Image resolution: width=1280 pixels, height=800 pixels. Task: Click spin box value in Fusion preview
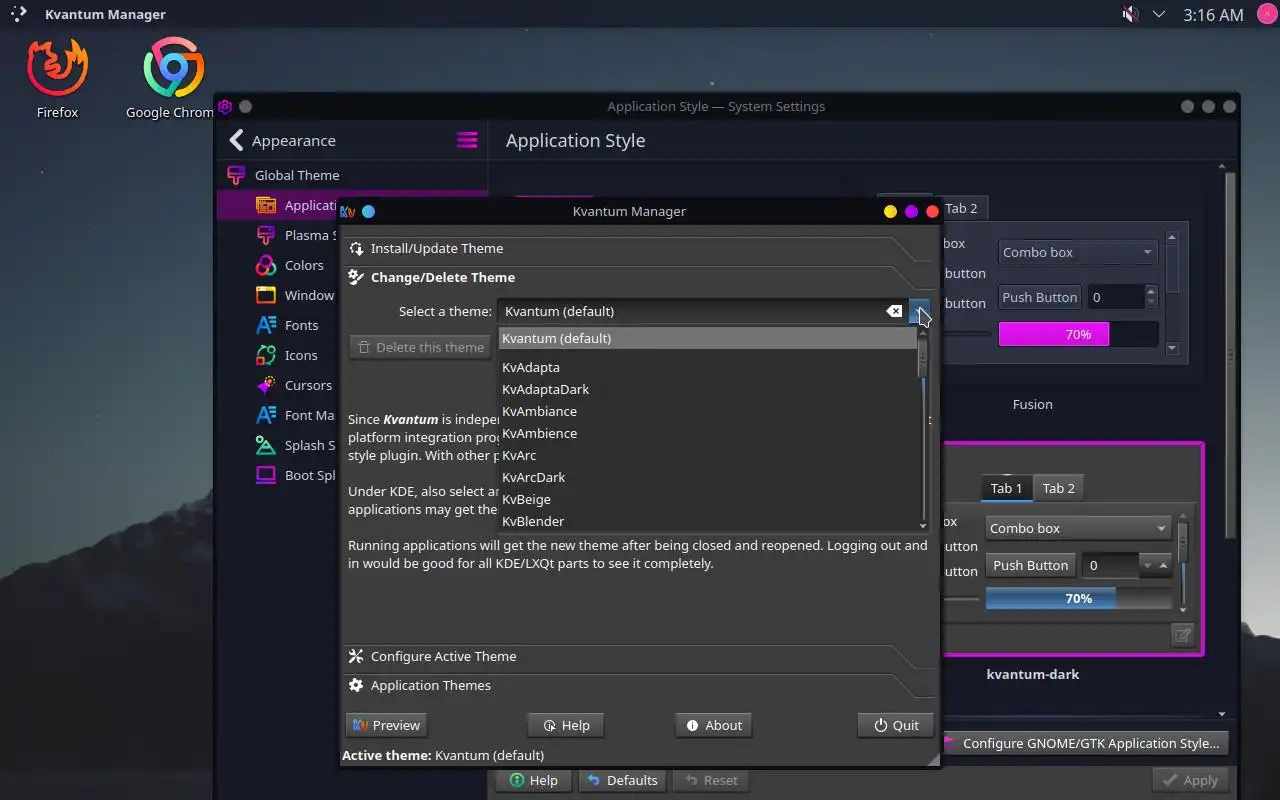pos(1115,297)
